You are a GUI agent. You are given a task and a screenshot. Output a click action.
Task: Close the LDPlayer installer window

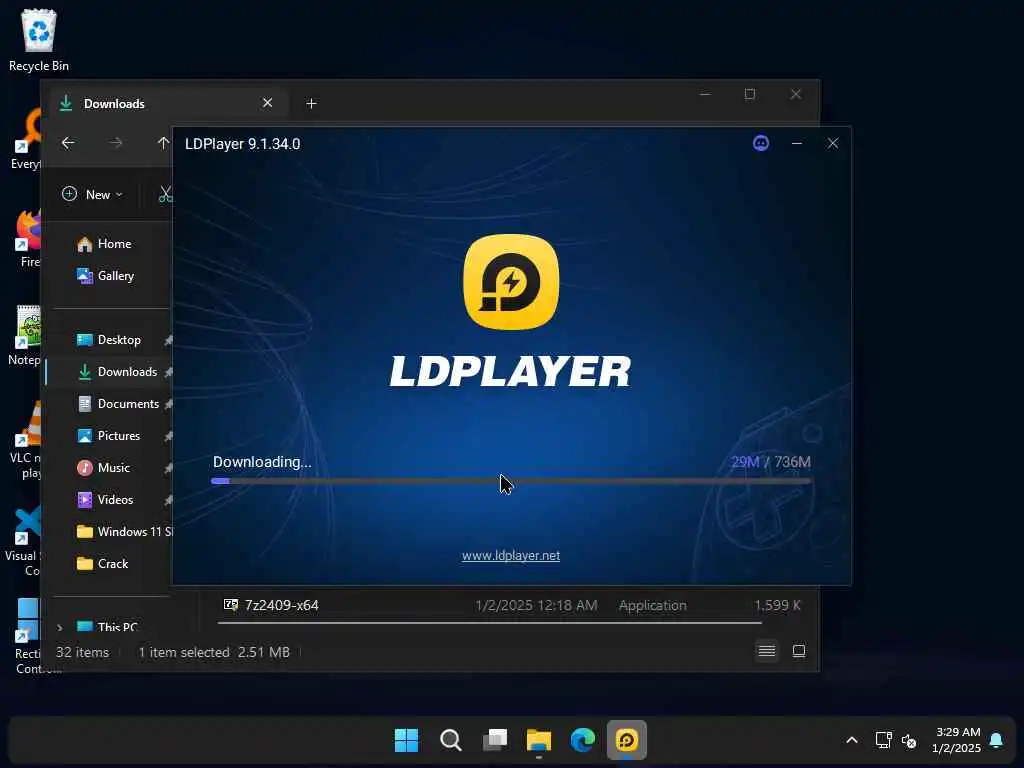coord(833,143)
